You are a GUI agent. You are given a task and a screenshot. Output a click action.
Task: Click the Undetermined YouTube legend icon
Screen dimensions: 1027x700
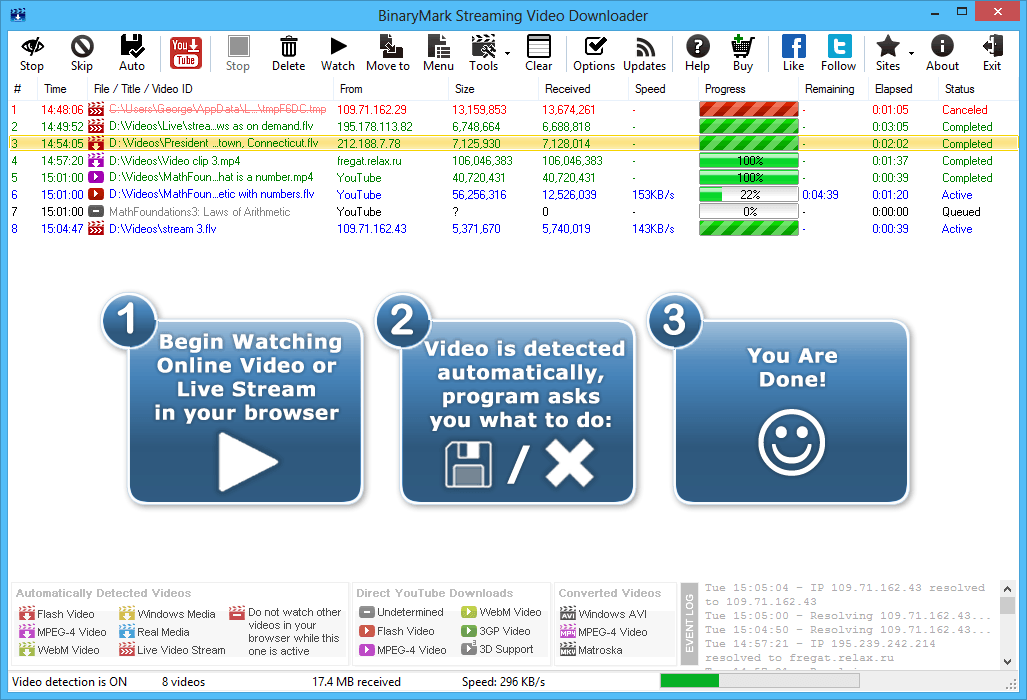pos(367,612)
